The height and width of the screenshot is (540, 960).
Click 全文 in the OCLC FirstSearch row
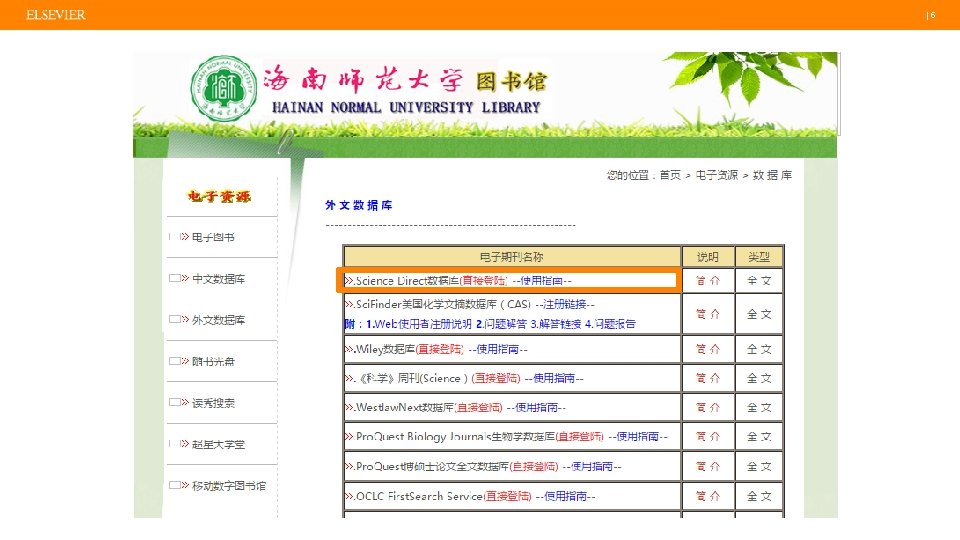click(759, 495)
